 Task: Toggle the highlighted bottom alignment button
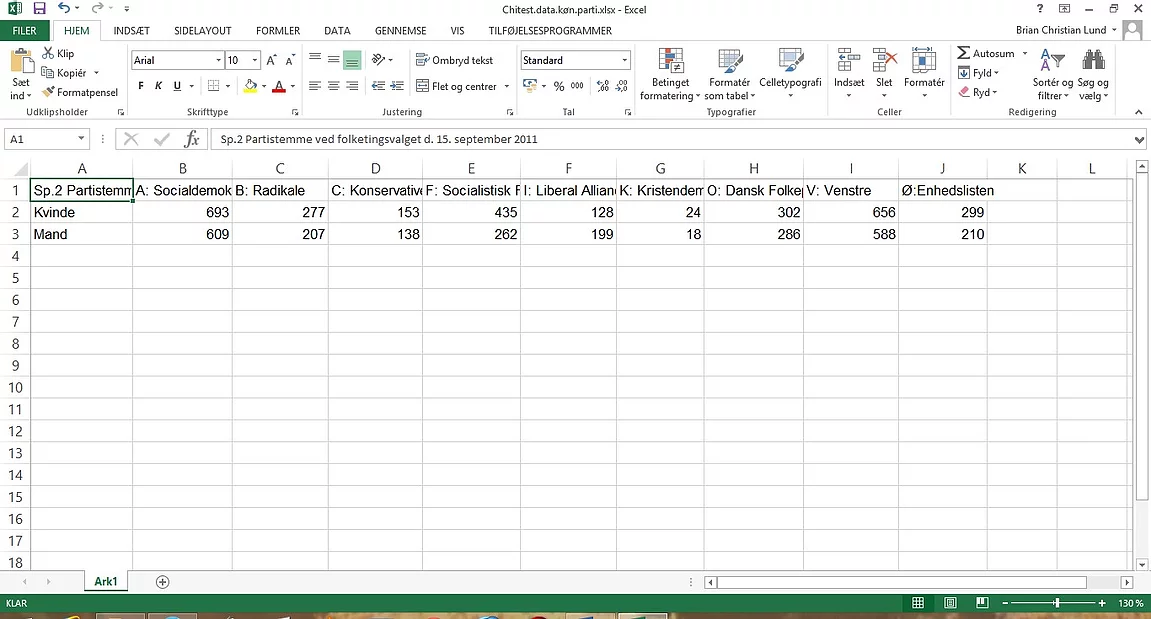point(352,59)
